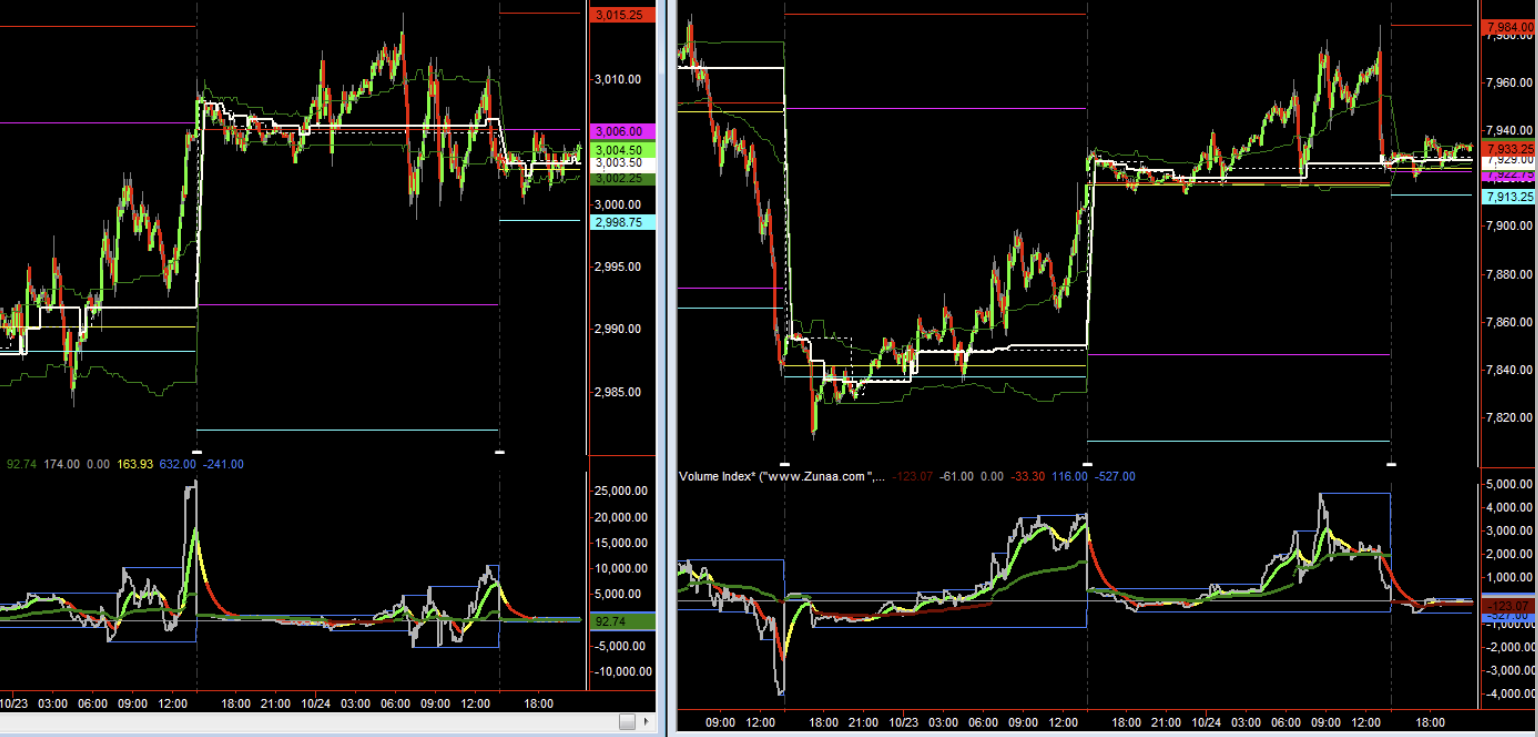Viewport: 1538px width, 737px height.
Task: Select the cyan 7,913.25 price marker
Action: 1510,197
